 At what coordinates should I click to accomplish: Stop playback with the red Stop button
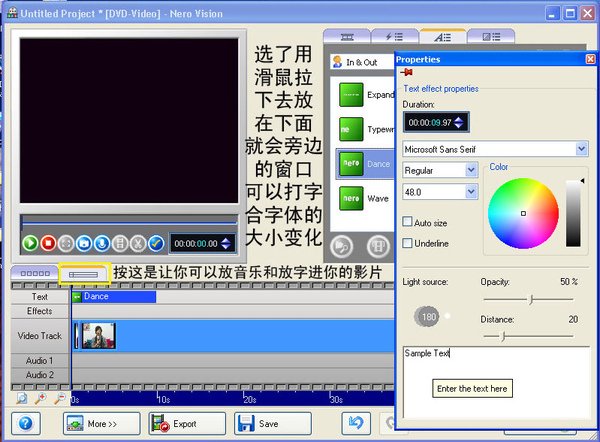pos(48,243)
